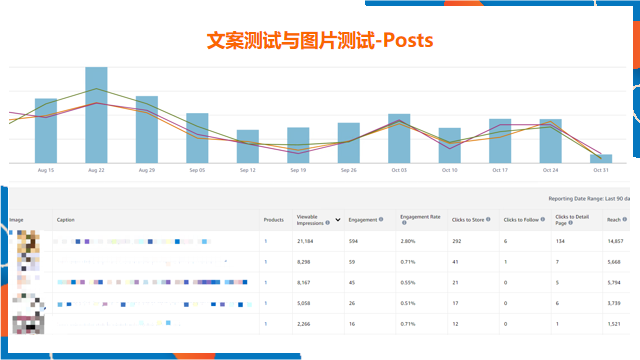This screenshot has height=360, width=640.
Task: Click the bar above Aug 15
Action: pos(46,131)
